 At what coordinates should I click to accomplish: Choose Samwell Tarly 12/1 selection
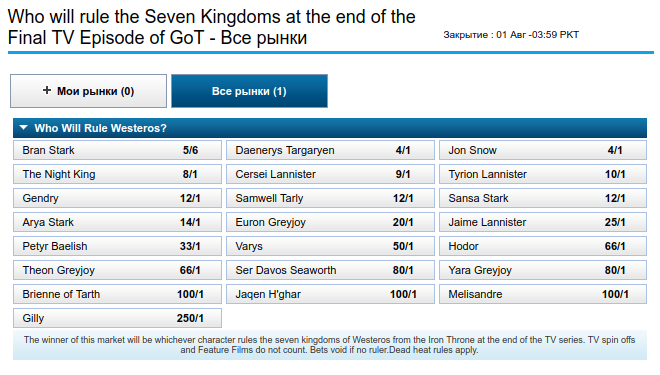pyautogui.click(x=330, y=198)
